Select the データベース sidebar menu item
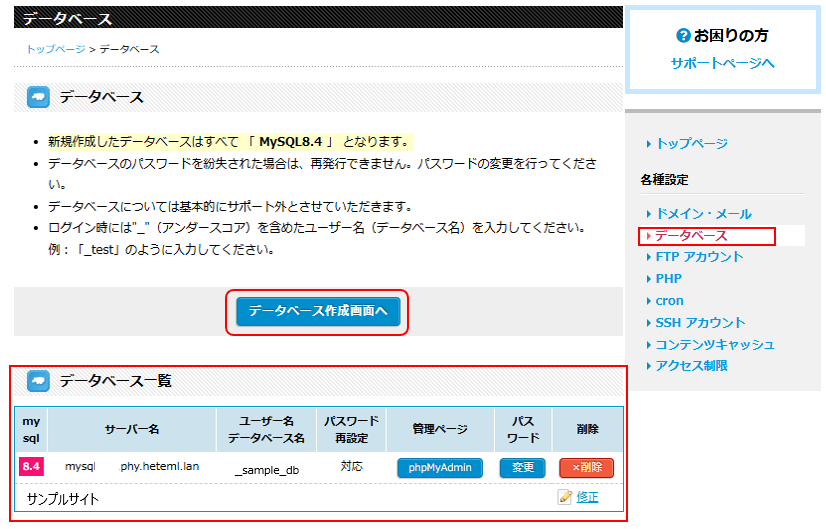The width and height of the screenshot is (826, 529). point(691,236)
